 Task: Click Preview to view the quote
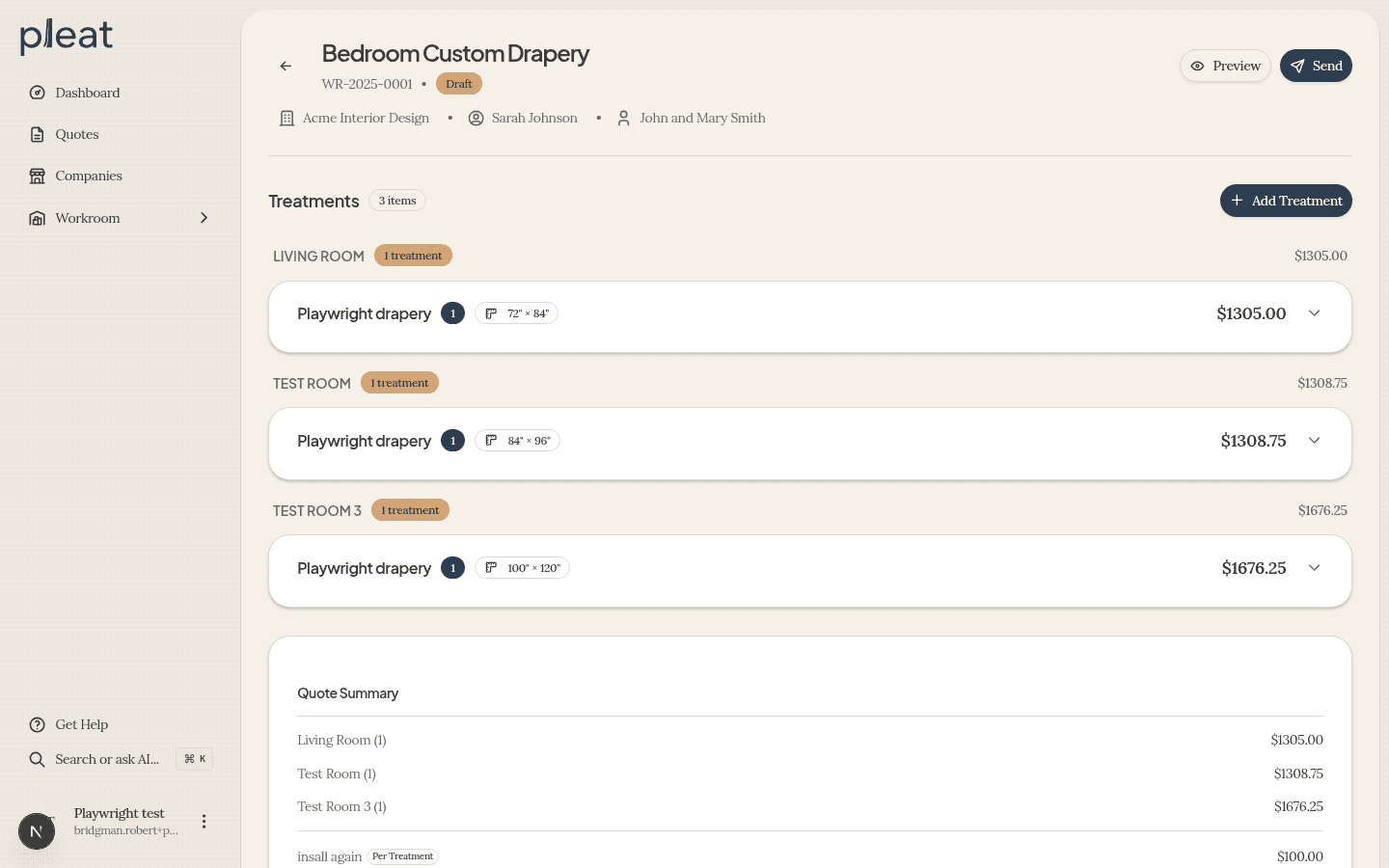tap(1225, 66)
